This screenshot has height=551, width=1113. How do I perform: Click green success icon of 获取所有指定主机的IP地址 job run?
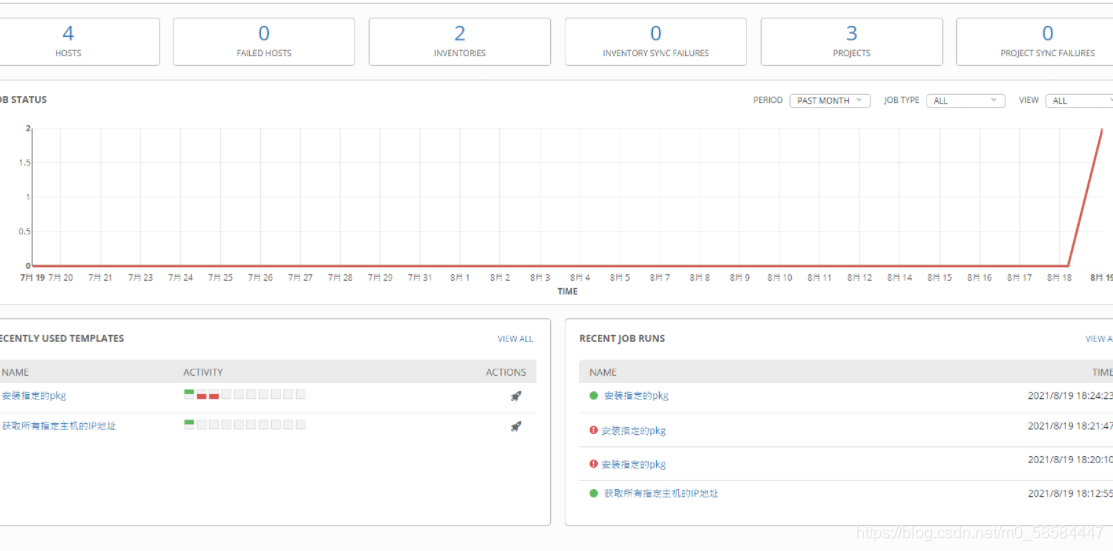593,493
